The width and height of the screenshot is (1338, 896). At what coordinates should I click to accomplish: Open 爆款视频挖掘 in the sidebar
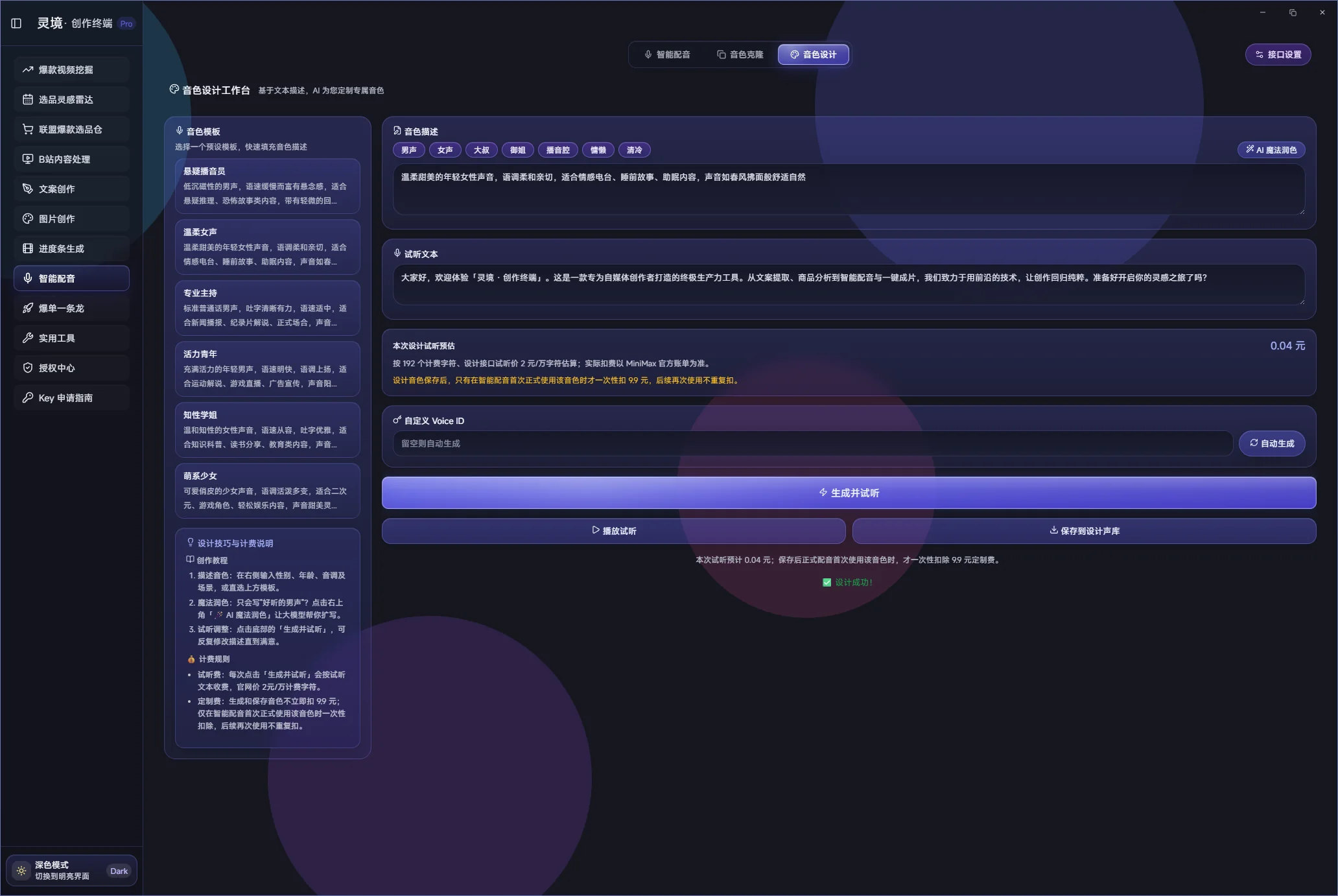coord(71,69)
